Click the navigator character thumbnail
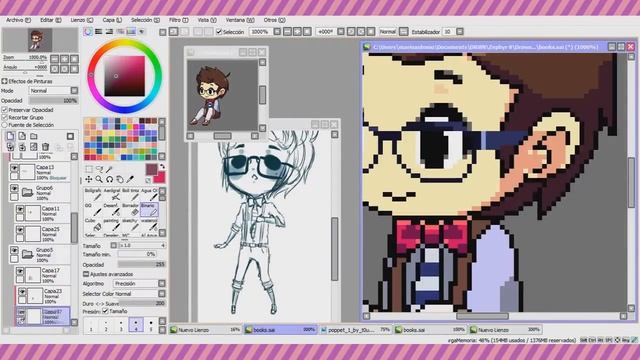640x360 pixels. coord(40,40)
